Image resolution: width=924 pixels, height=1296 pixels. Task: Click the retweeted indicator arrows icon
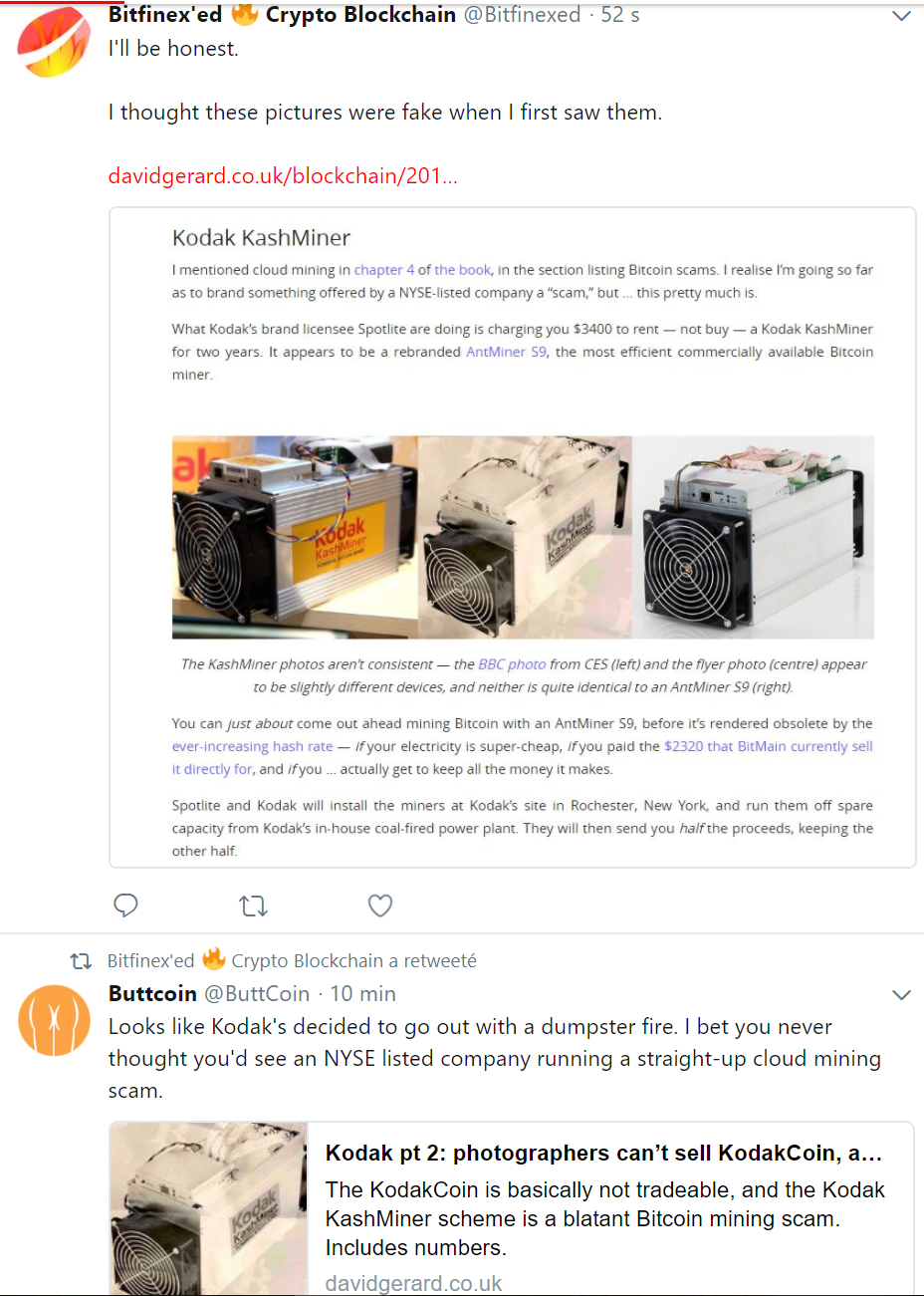pyautogui.click(x=81, y=961)
